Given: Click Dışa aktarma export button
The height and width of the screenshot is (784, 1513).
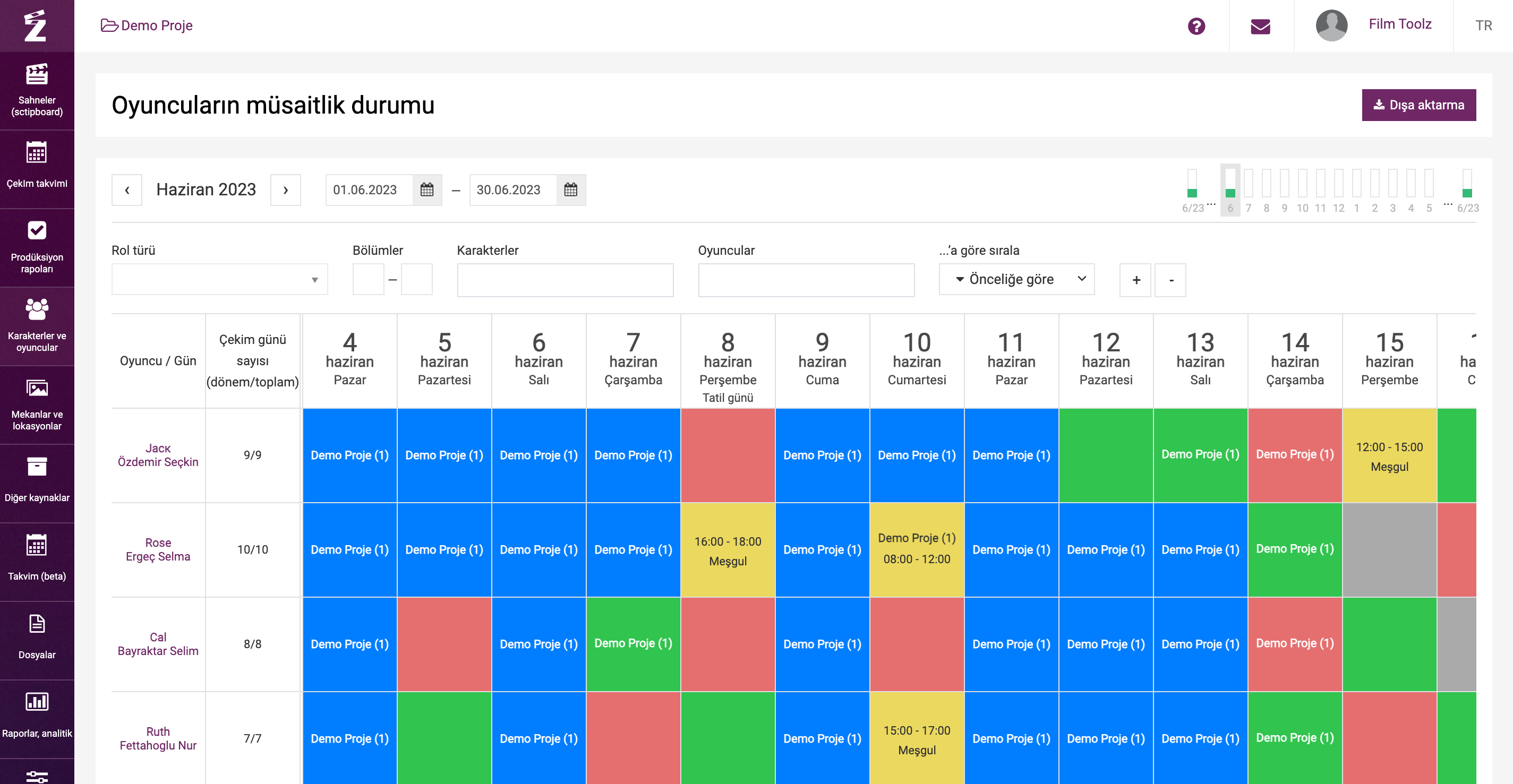Looking at the screenshot, I should click(x=1418, y=105).
